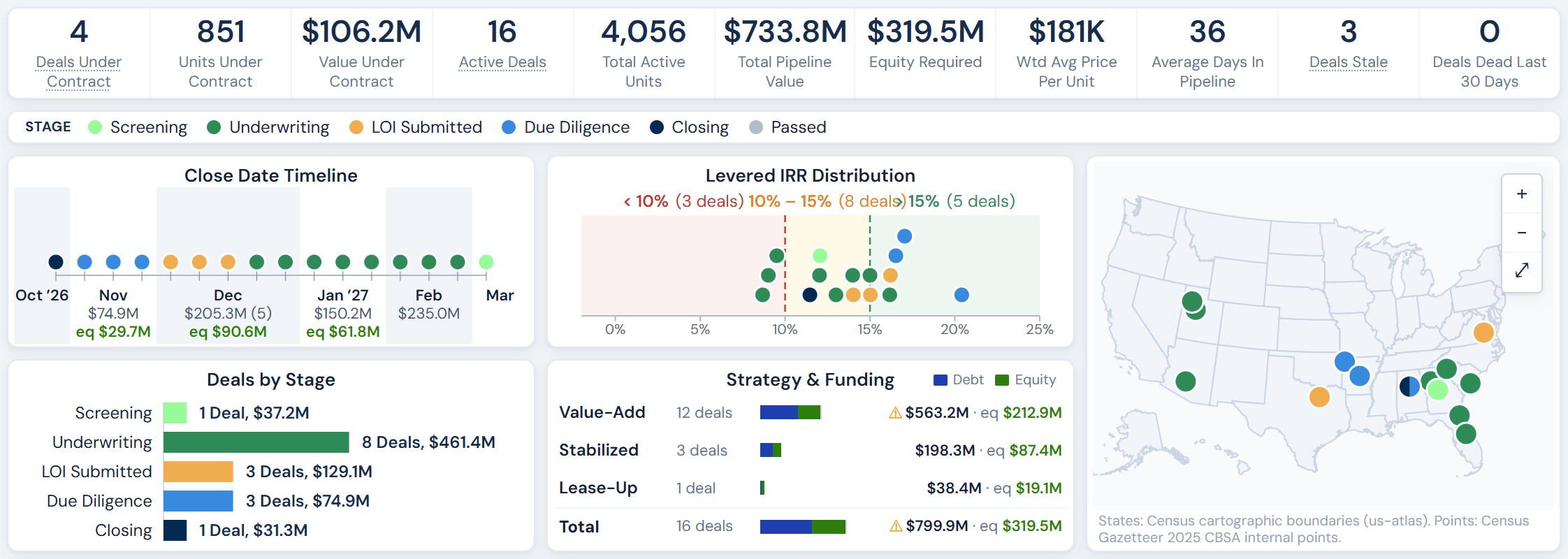Click the "8 Deals, $461.4M" label
This screenshot has height=559, width=1568.
(428, 442)
